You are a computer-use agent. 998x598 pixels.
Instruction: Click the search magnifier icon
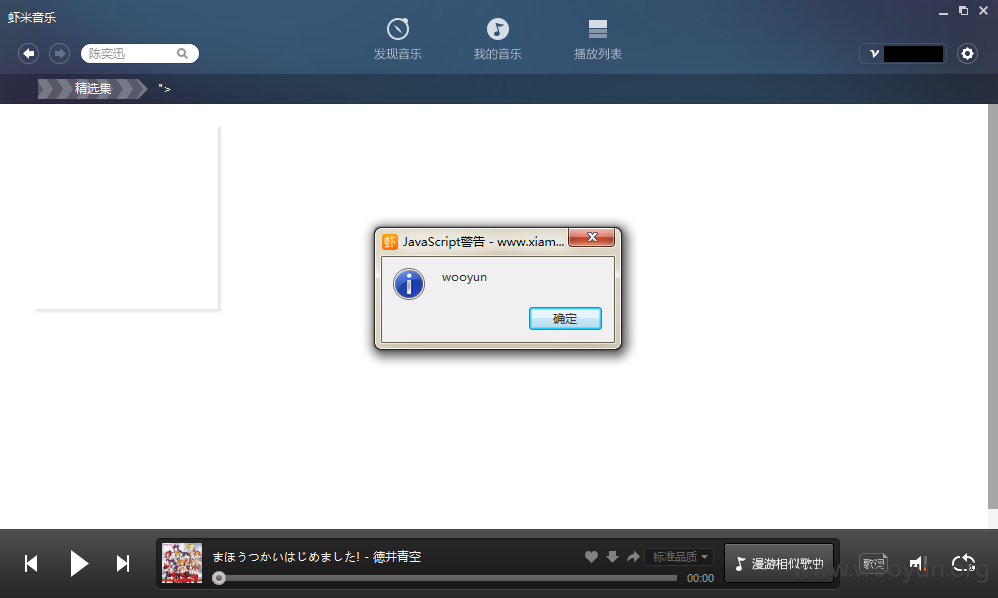(182, 53)
